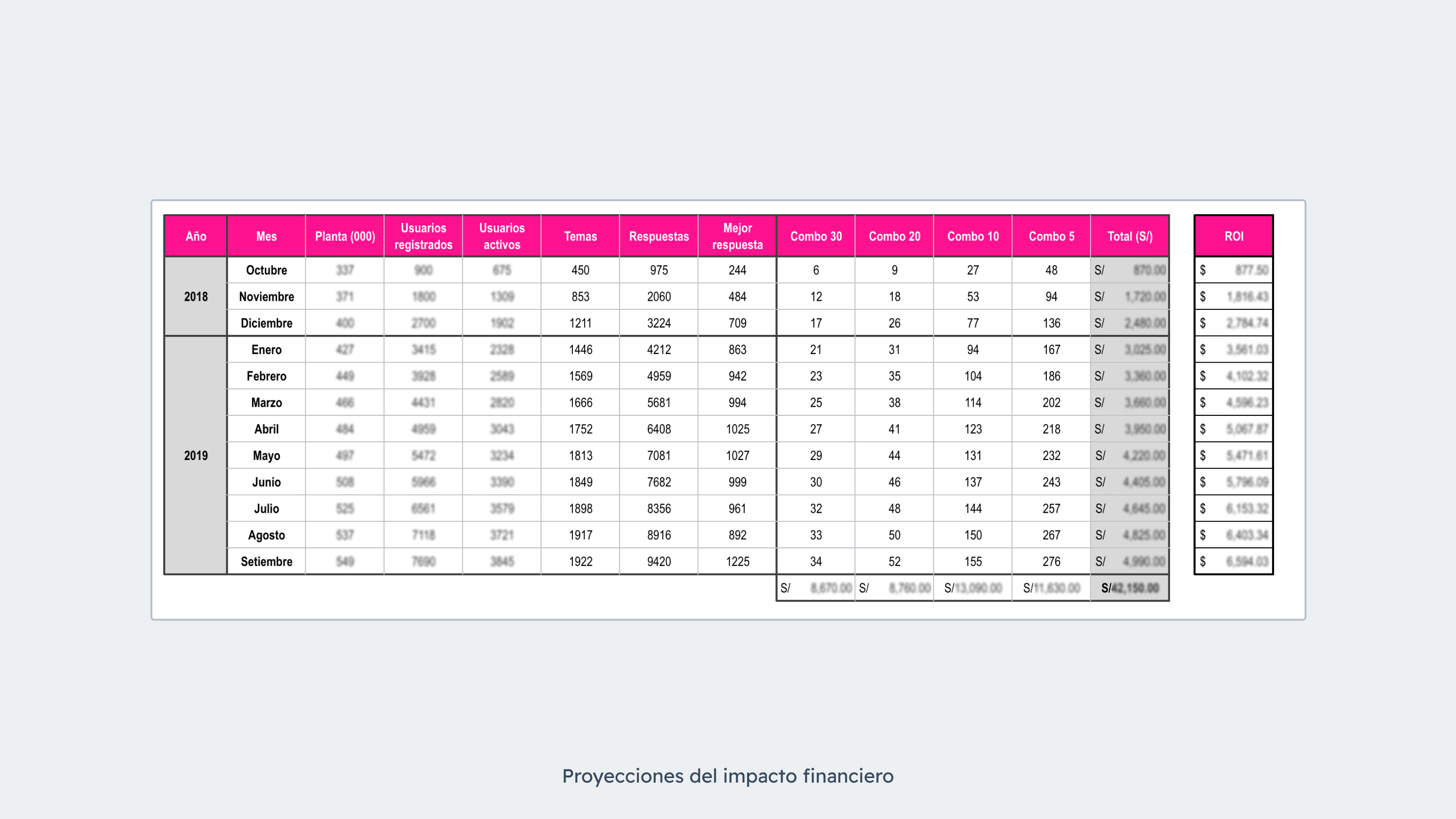Click the Temas column header

pos(580,236)
